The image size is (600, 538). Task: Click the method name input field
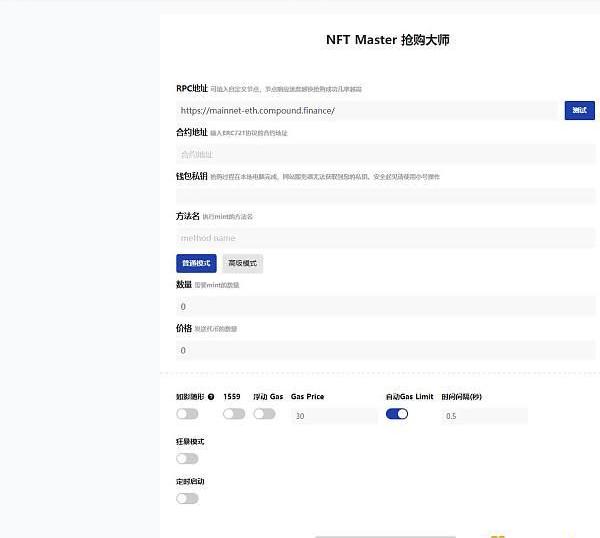point(385,238)
